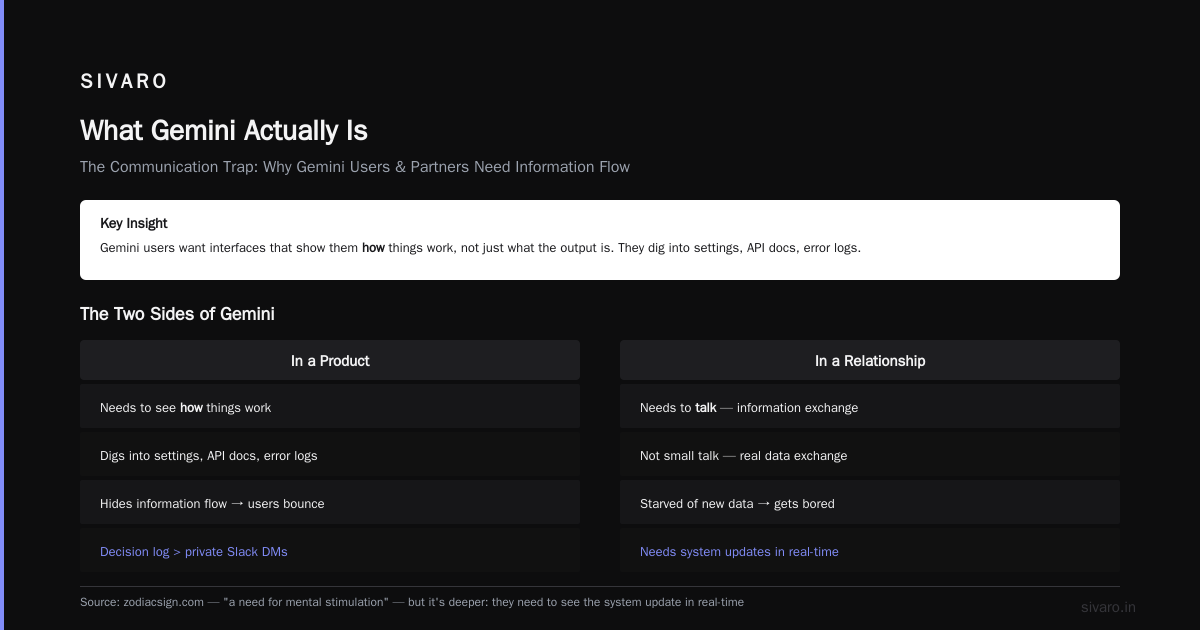Screen dimensions: 1200x630
Task: Click the arrow in 'users bounce' row
Action: (237, 504)
